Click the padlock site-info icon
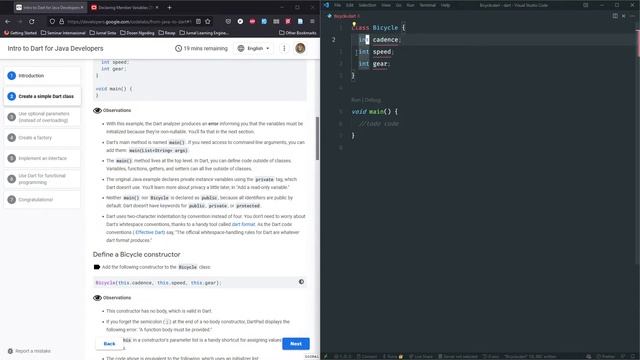640x360 pixels. tap(62, 21)
